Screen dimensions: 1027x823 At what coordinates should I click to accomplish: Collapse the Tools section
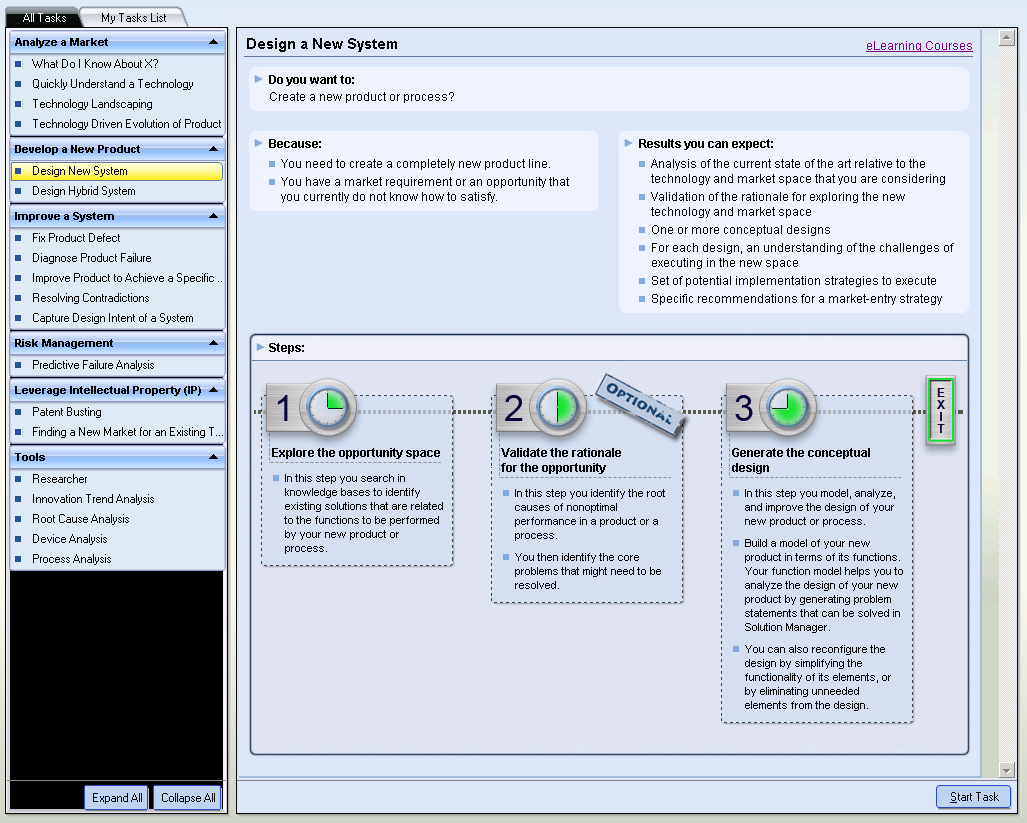point(213,457)
